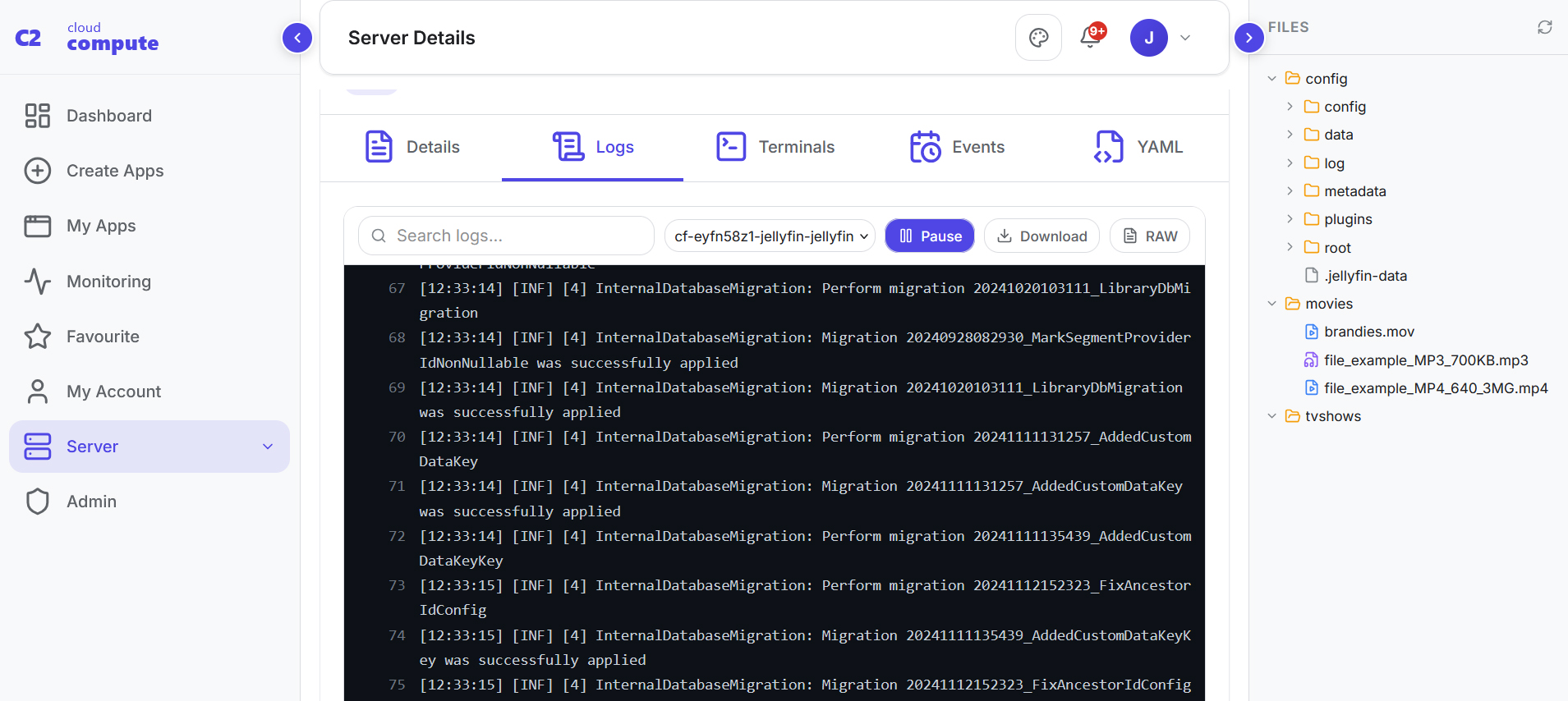Click the Admin shield icon
This screenshot has height=701, width=1568.
[x=38, y=502]
